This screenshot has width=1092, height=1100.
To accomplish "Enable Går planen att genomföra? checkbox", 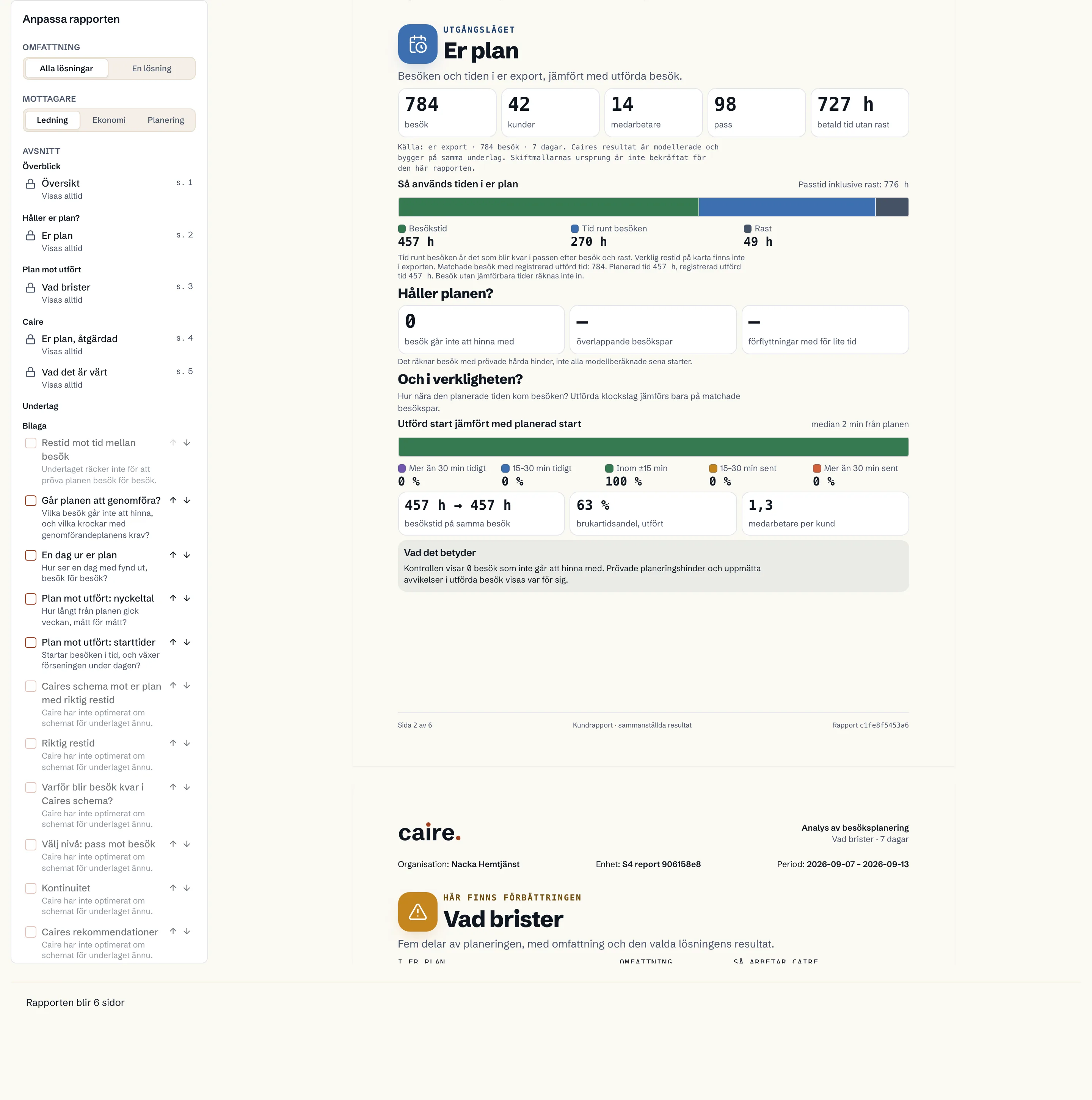I will (31, 500).
